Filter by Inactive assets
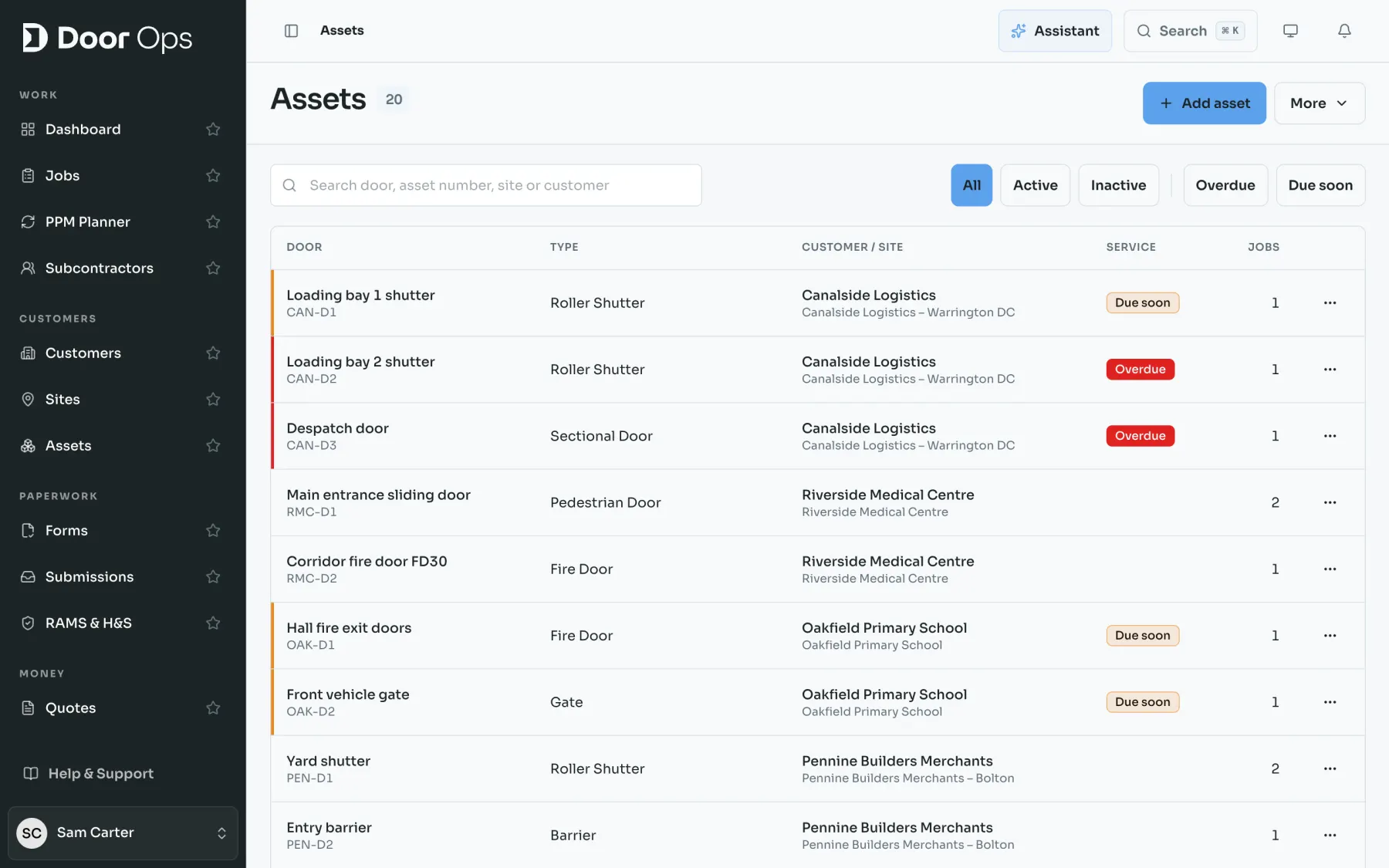Image resolution: width=1389 pixels, height=868 pixels. click(x=1118, y=185)
